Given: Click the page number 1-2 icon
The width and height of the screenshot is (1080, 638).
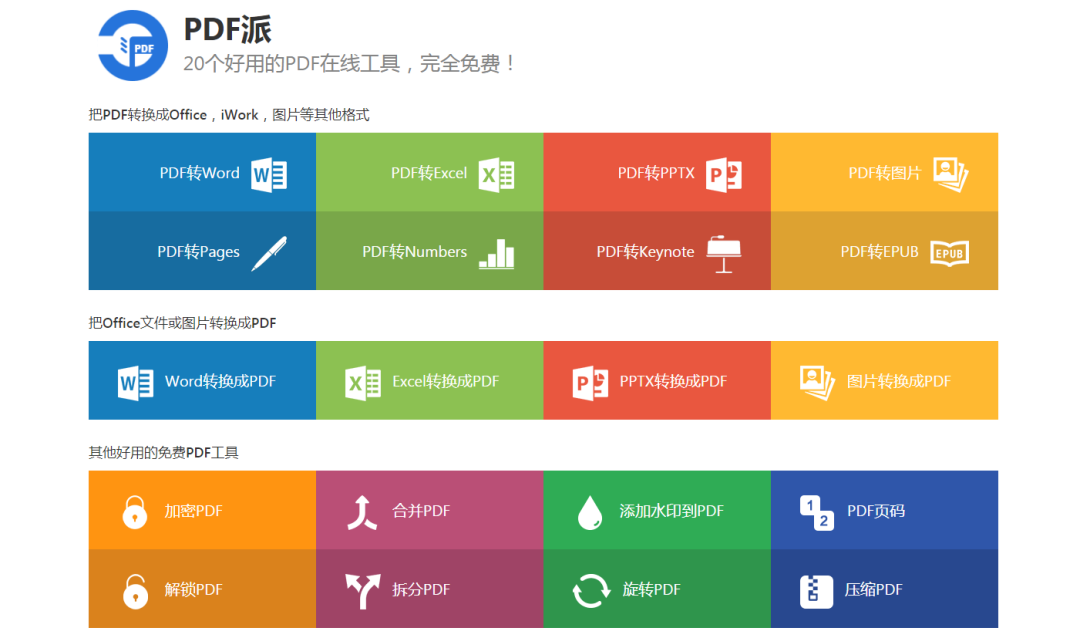Looking at the screenshot, I should point(817,513).
